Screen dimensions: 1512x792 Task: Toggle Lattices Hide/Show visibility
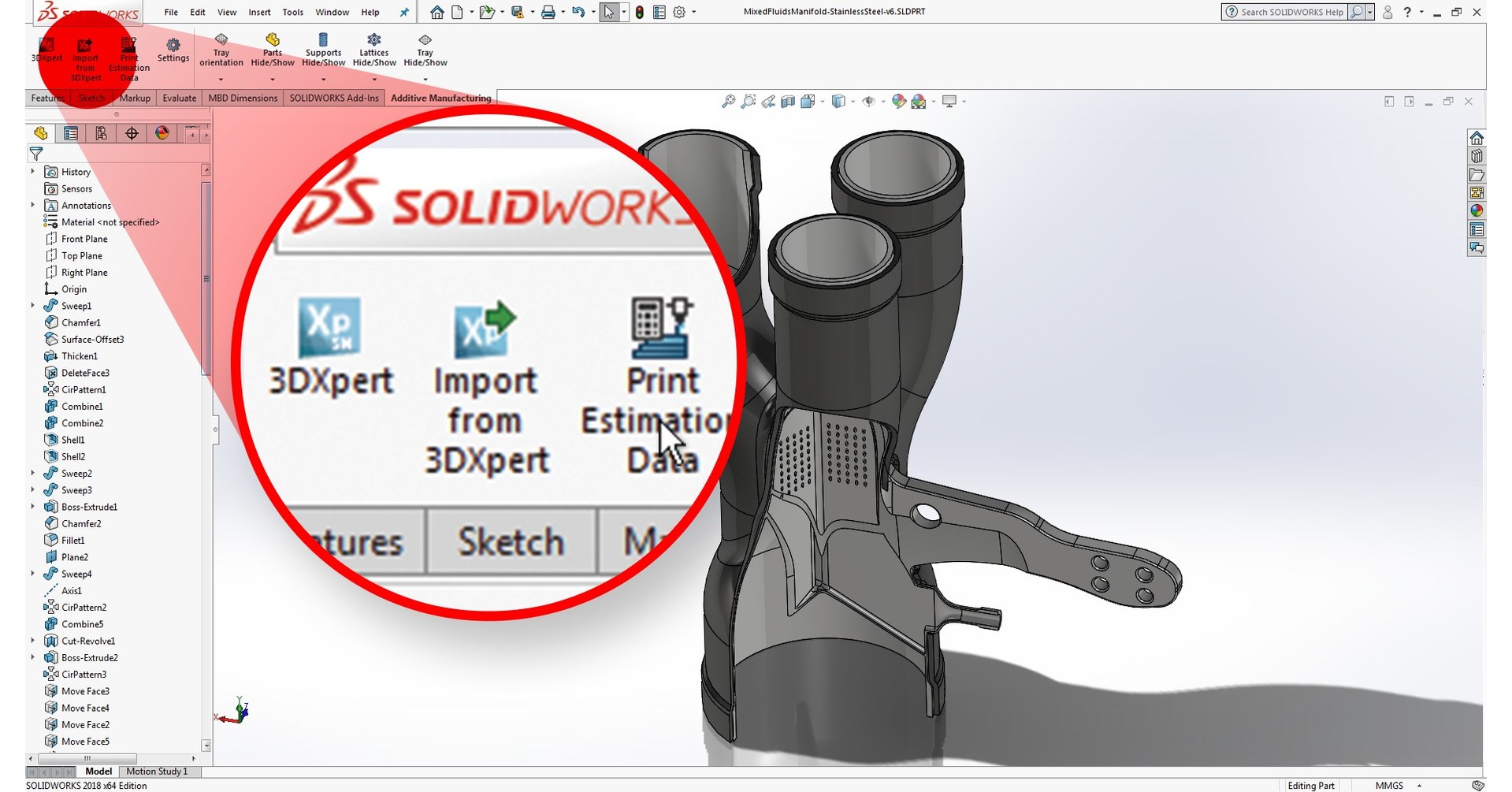(x=373, y=49)
